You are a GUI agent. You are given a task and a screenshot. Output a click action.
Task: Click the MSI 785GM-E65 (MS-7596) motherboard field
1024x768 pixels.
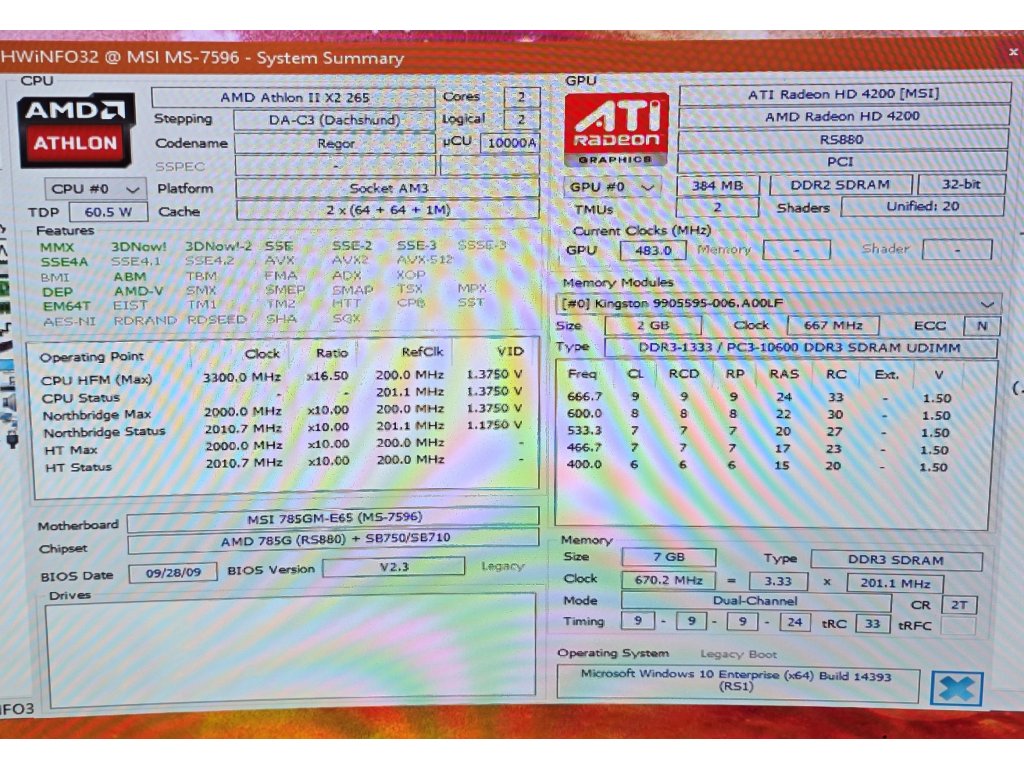[333, 519]
